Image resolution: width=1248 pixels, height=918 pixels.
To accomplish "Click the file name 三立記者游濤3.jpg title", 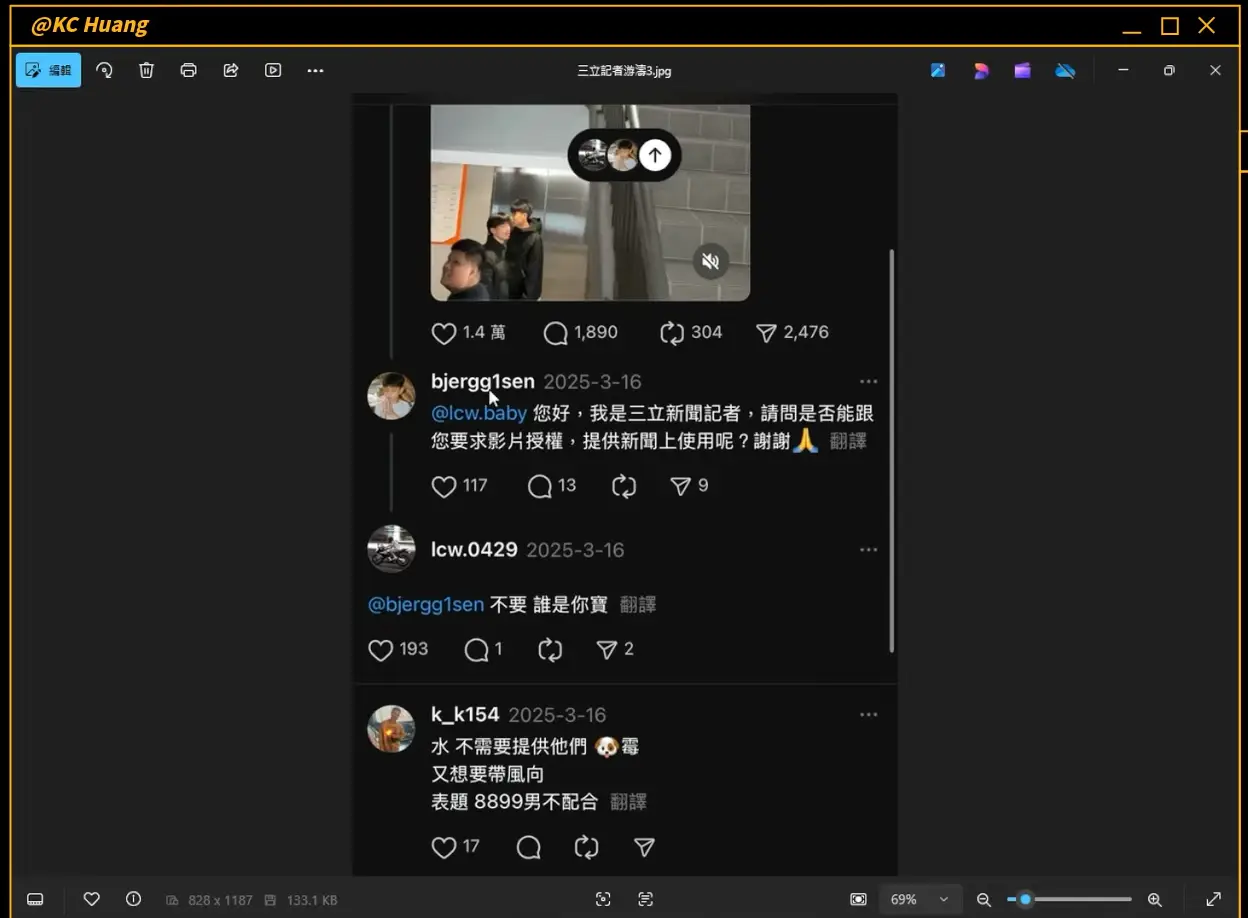I will coord(624,71).
